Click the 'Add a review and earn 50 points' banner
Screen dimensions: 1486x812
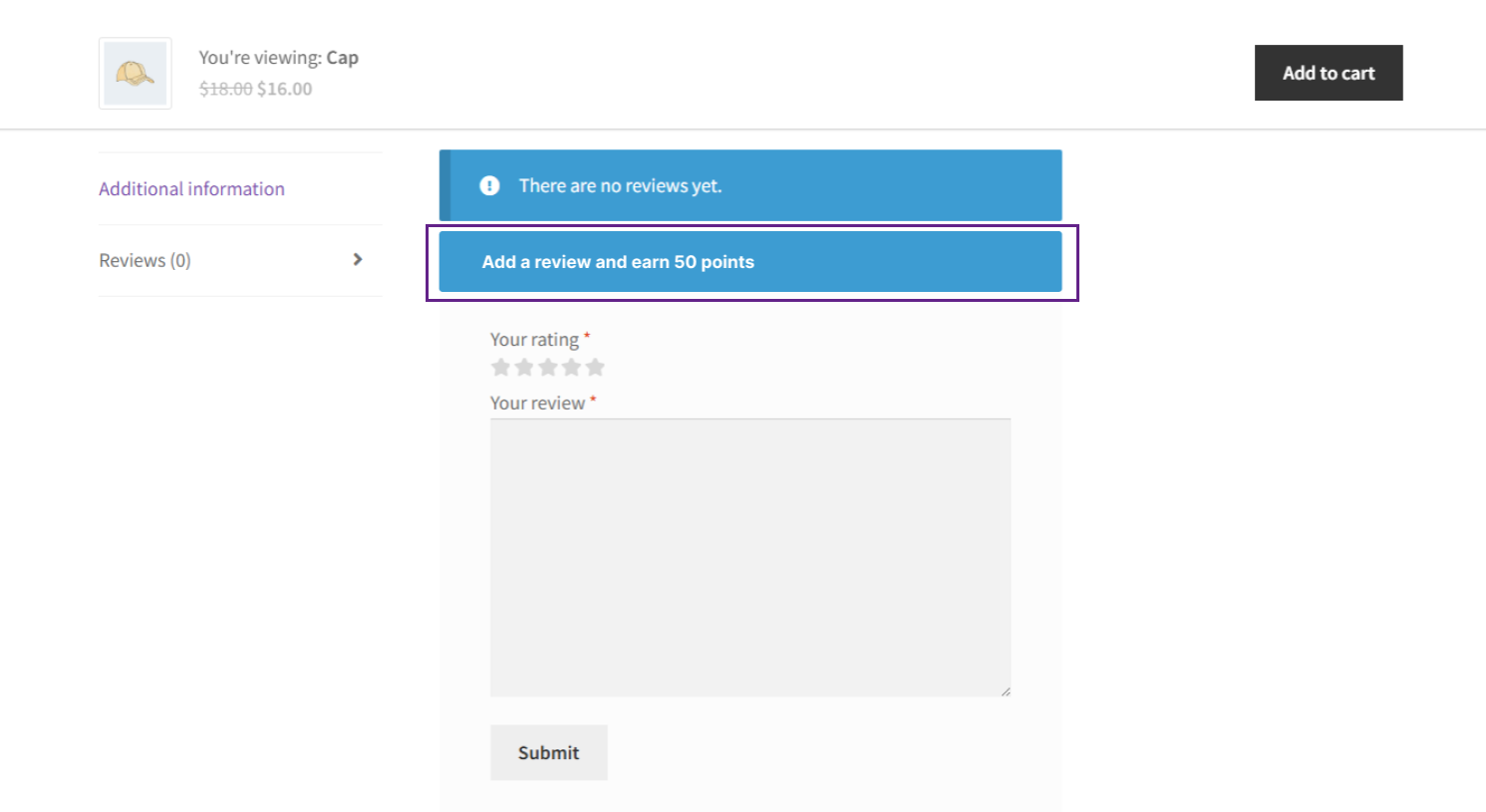pyautogui.click(x=618, y=262)
